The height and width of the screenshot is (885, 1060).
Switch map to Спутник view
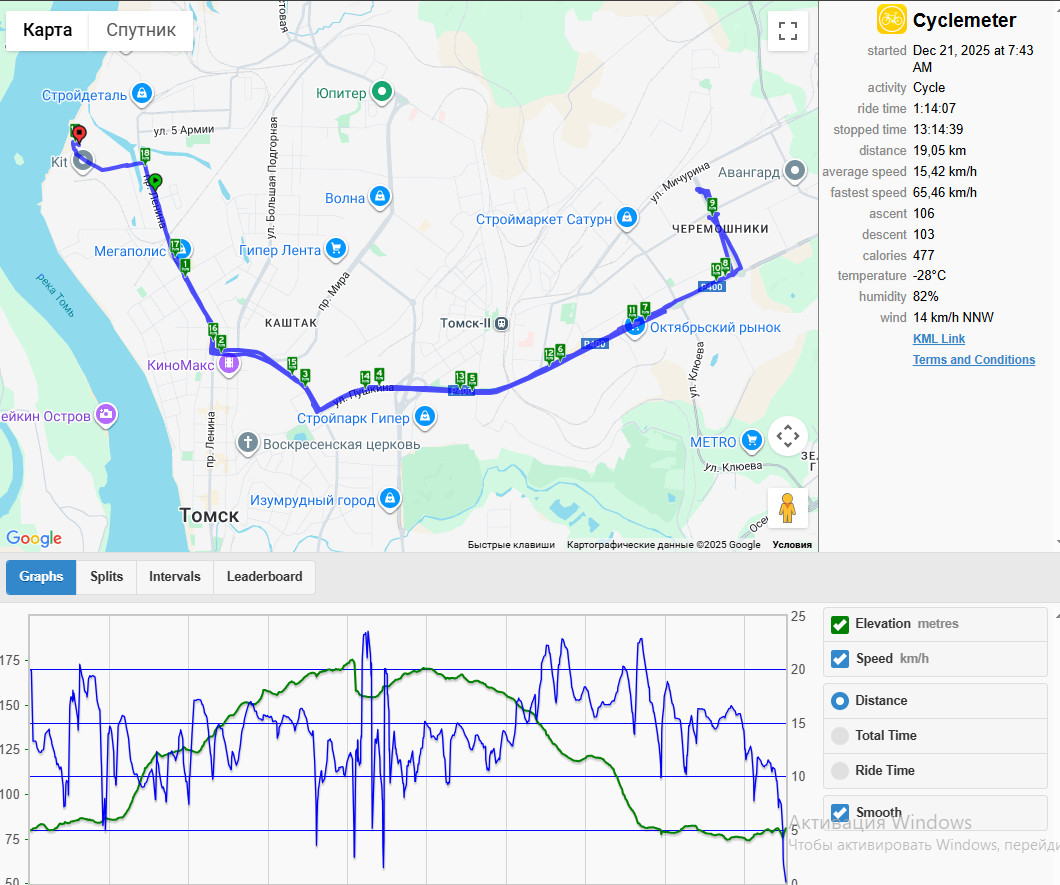point(141,30)
